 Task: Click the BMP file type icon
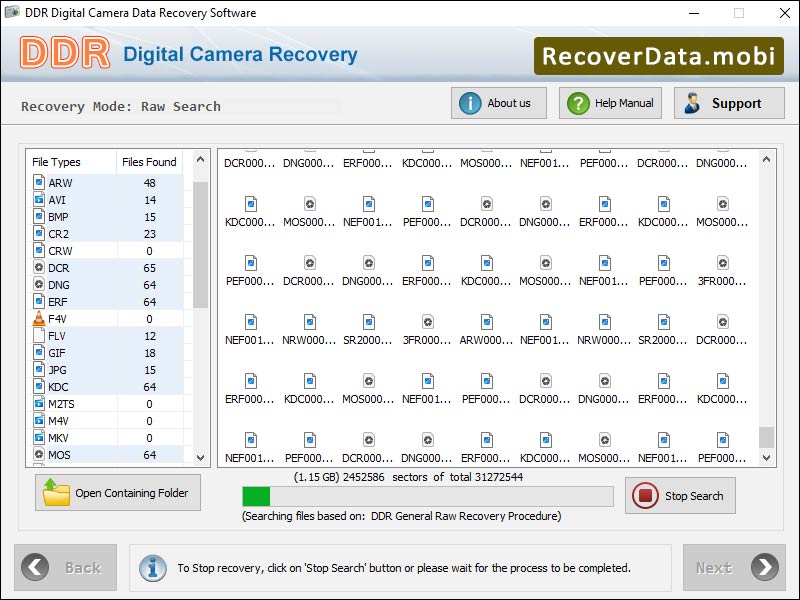[39, 216]
